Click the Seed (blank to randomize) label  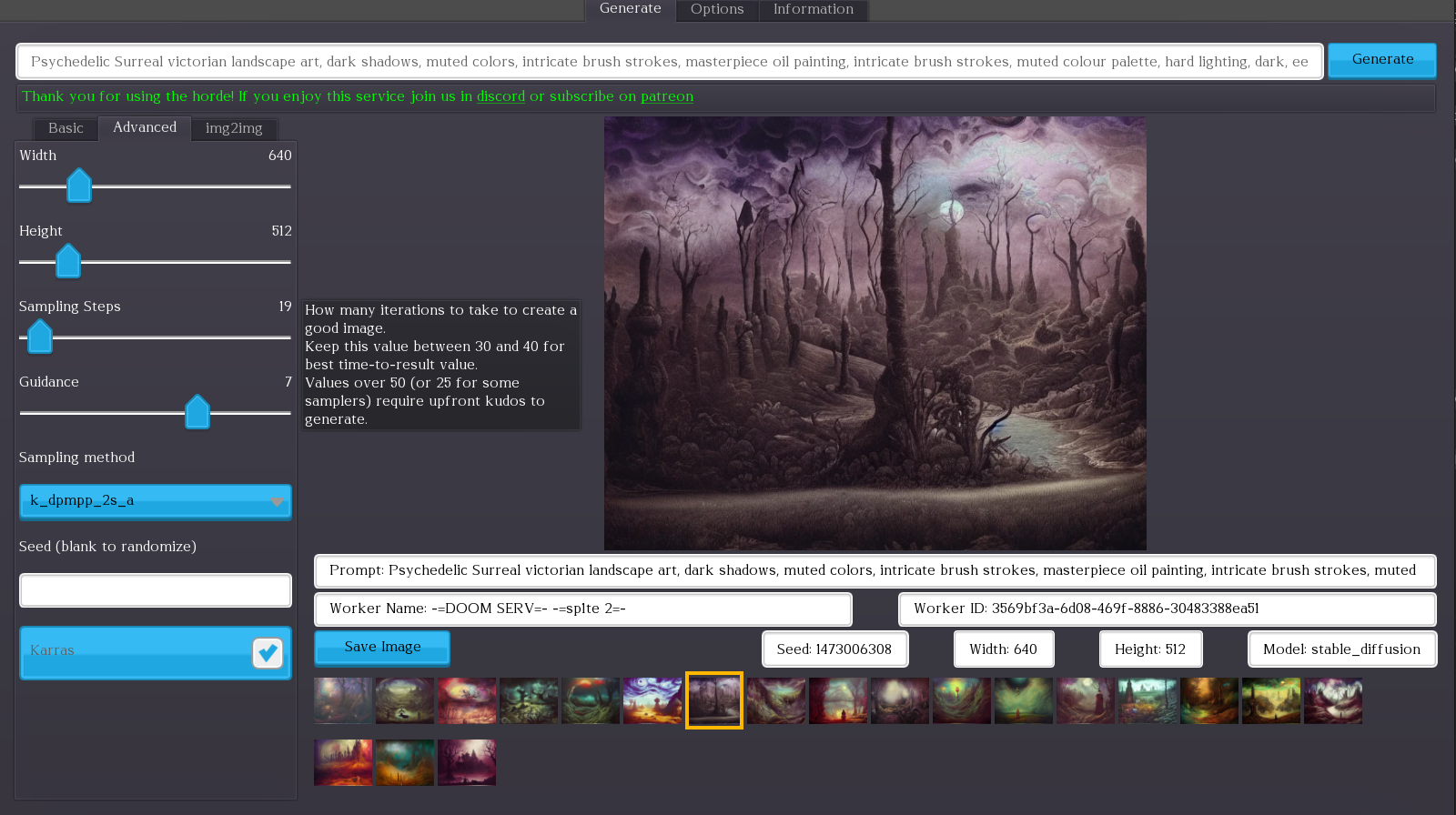[x=107, y=547]
